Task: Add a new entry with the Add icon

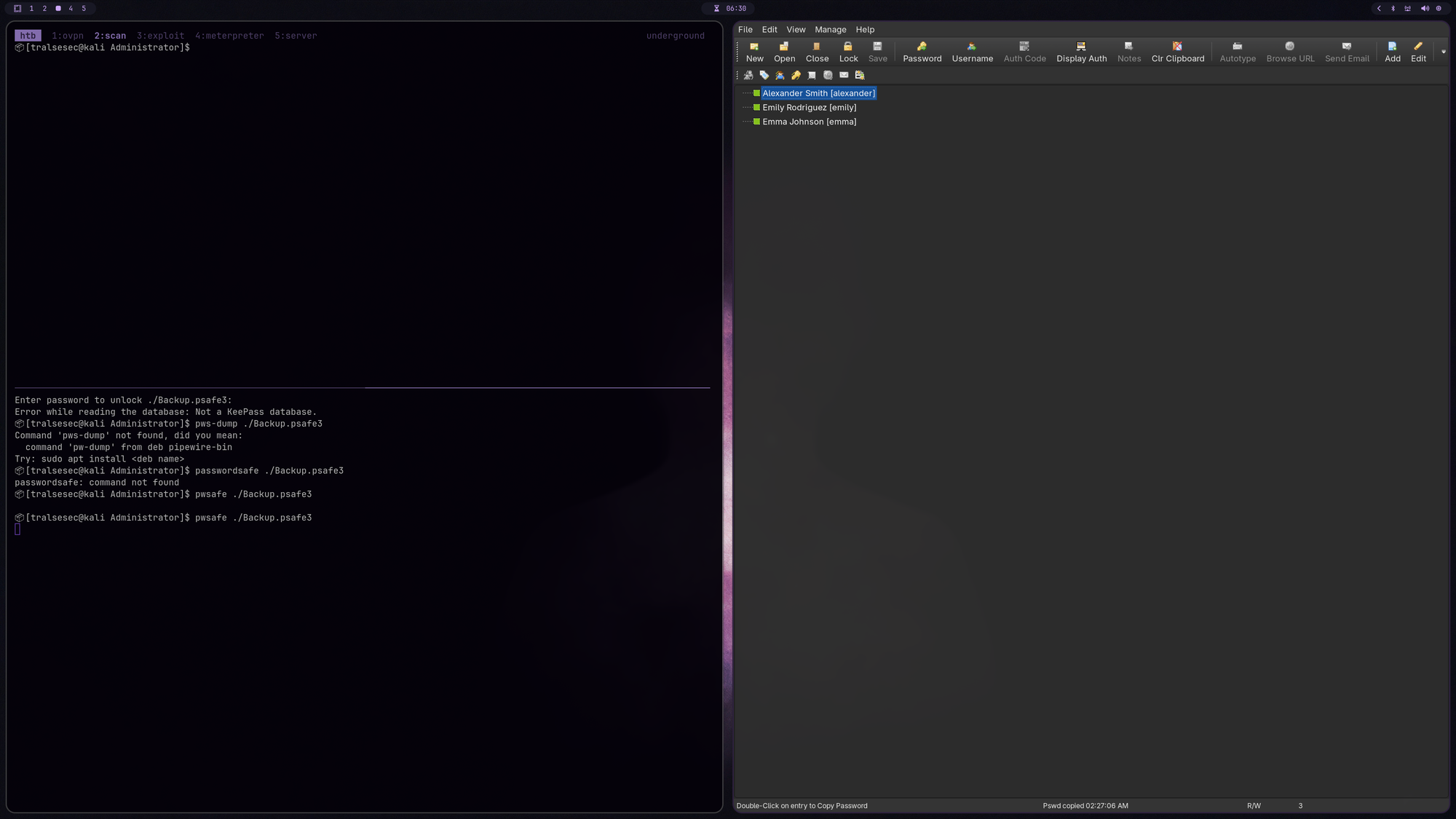Action: click(1392, 51)
